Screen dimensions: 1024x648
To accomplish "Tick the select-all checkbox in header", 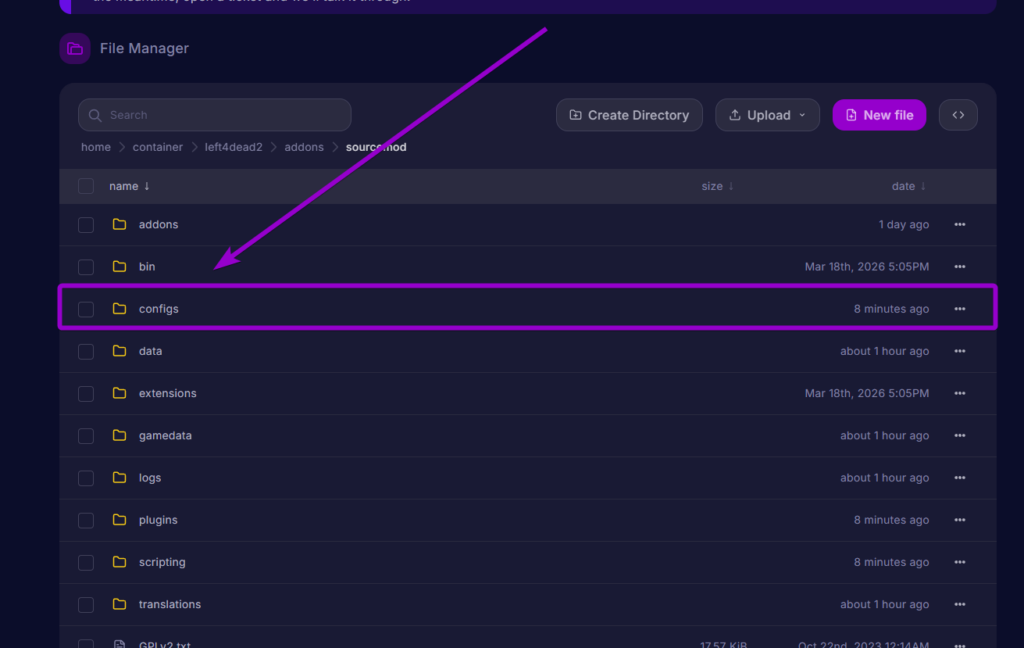I will click(86, 186).
